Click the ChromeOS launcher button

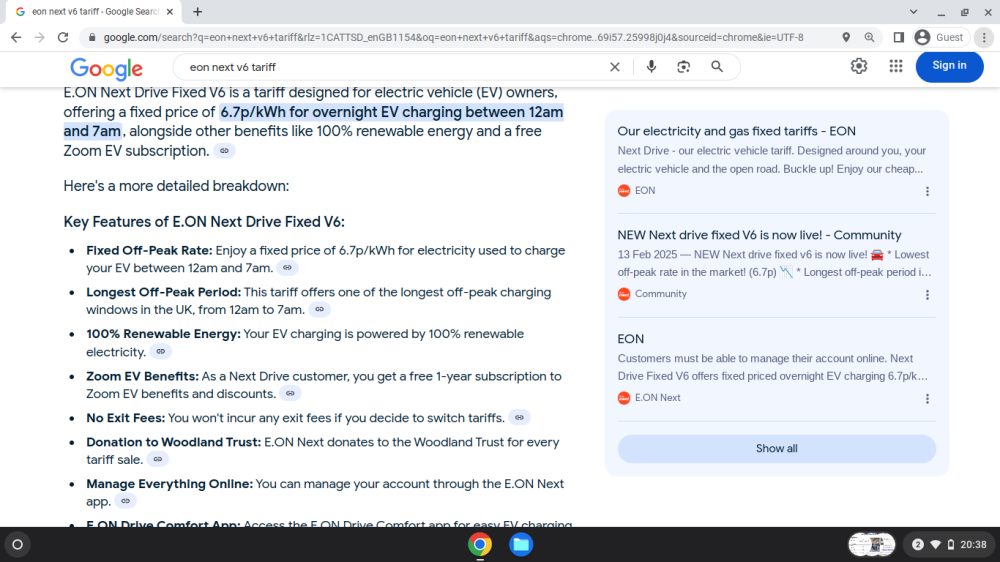pos(18,545)
